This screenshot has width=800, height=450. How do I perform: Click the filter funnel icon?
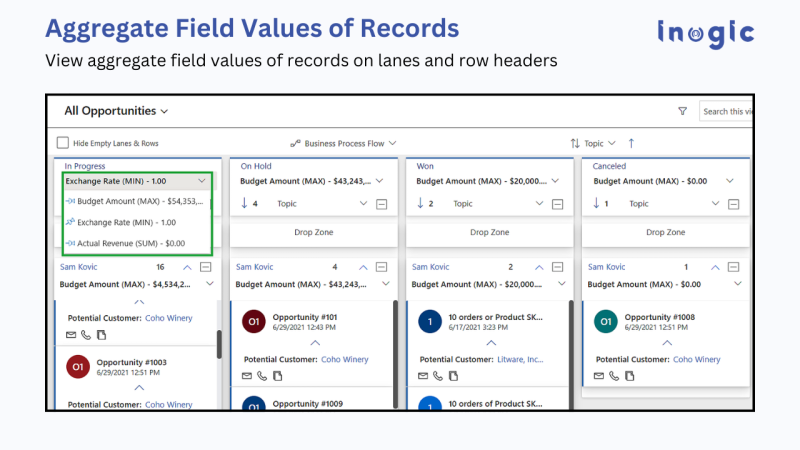point(682,112)
